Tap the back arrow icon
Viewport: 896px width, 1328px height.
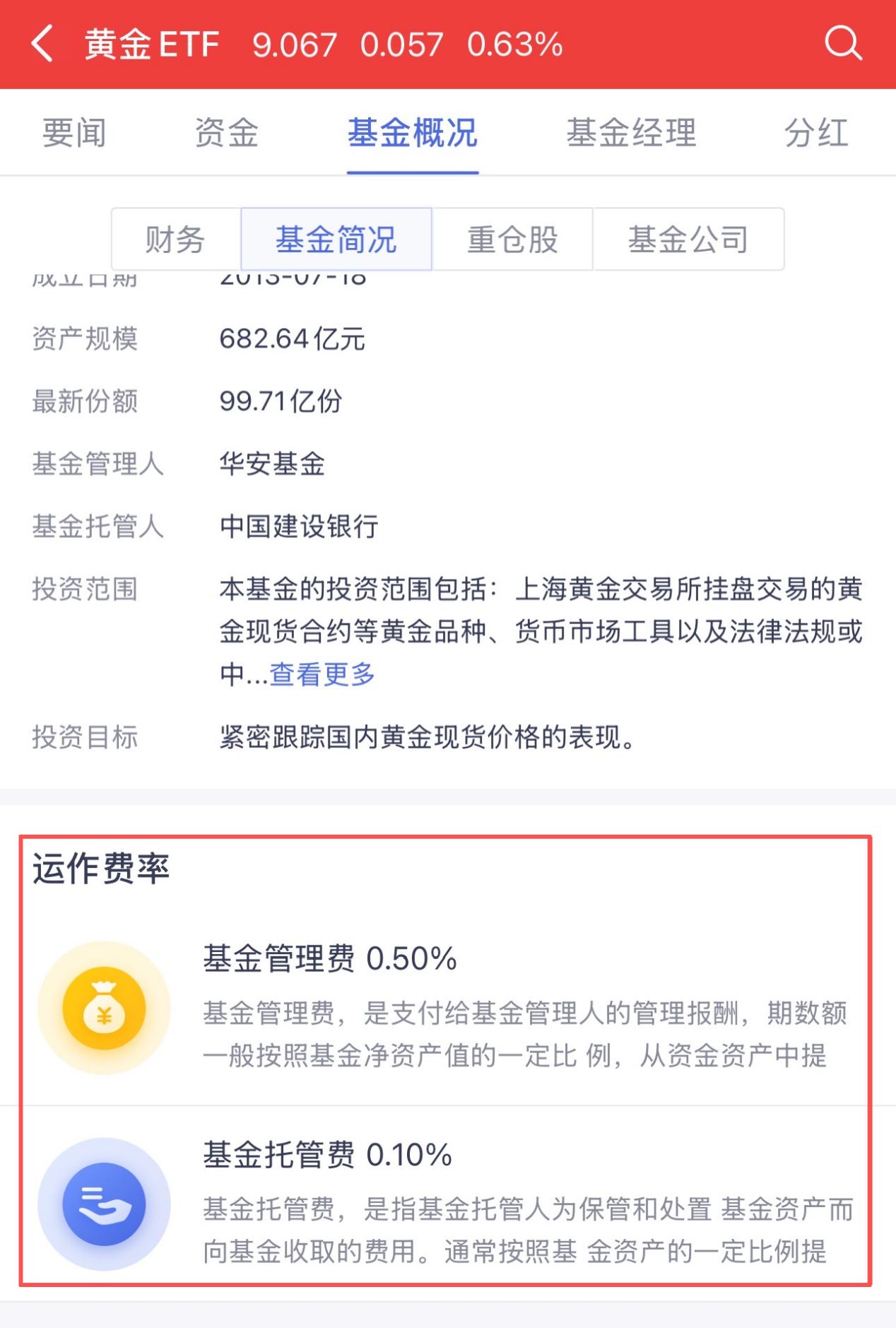tap(42, 44)
